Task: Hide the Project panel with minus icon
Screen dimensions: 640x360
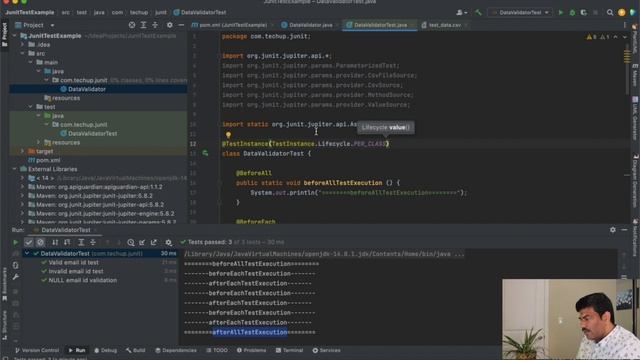Action: 181,25
